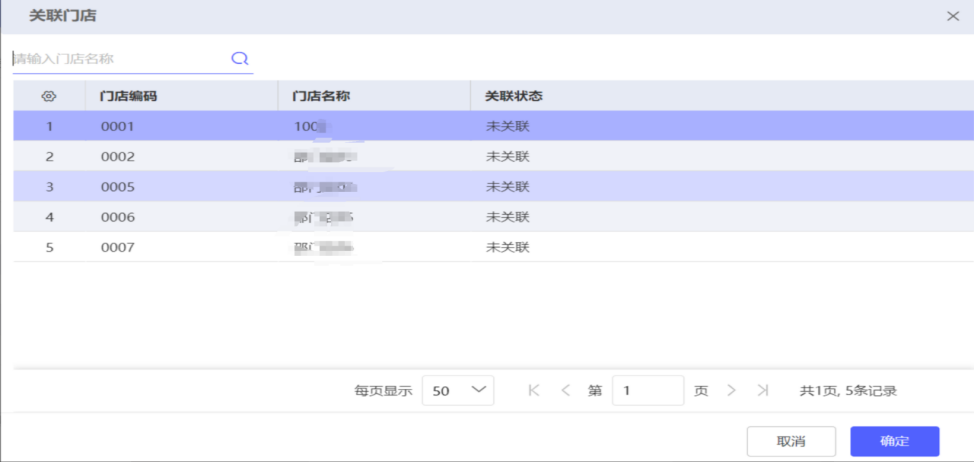Screen dimensions: 974x463
Task: Select row with store code 0006
Action: (117, 217)
